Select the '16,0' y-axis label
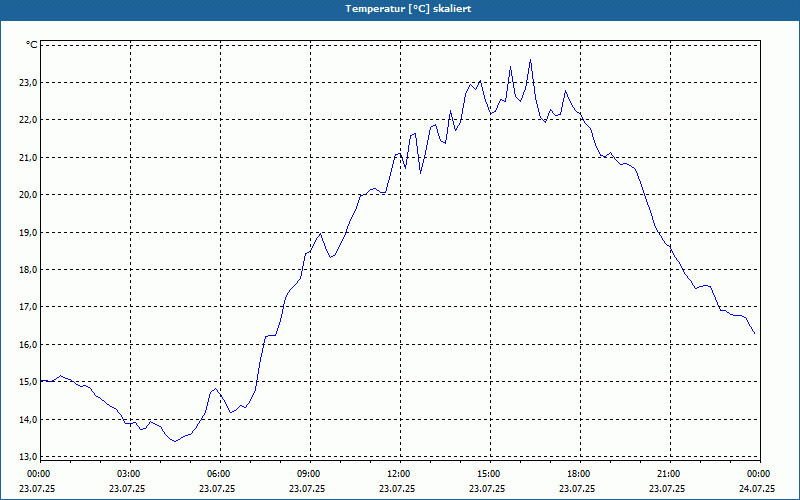Screen dimensions: 800x500 29,345
